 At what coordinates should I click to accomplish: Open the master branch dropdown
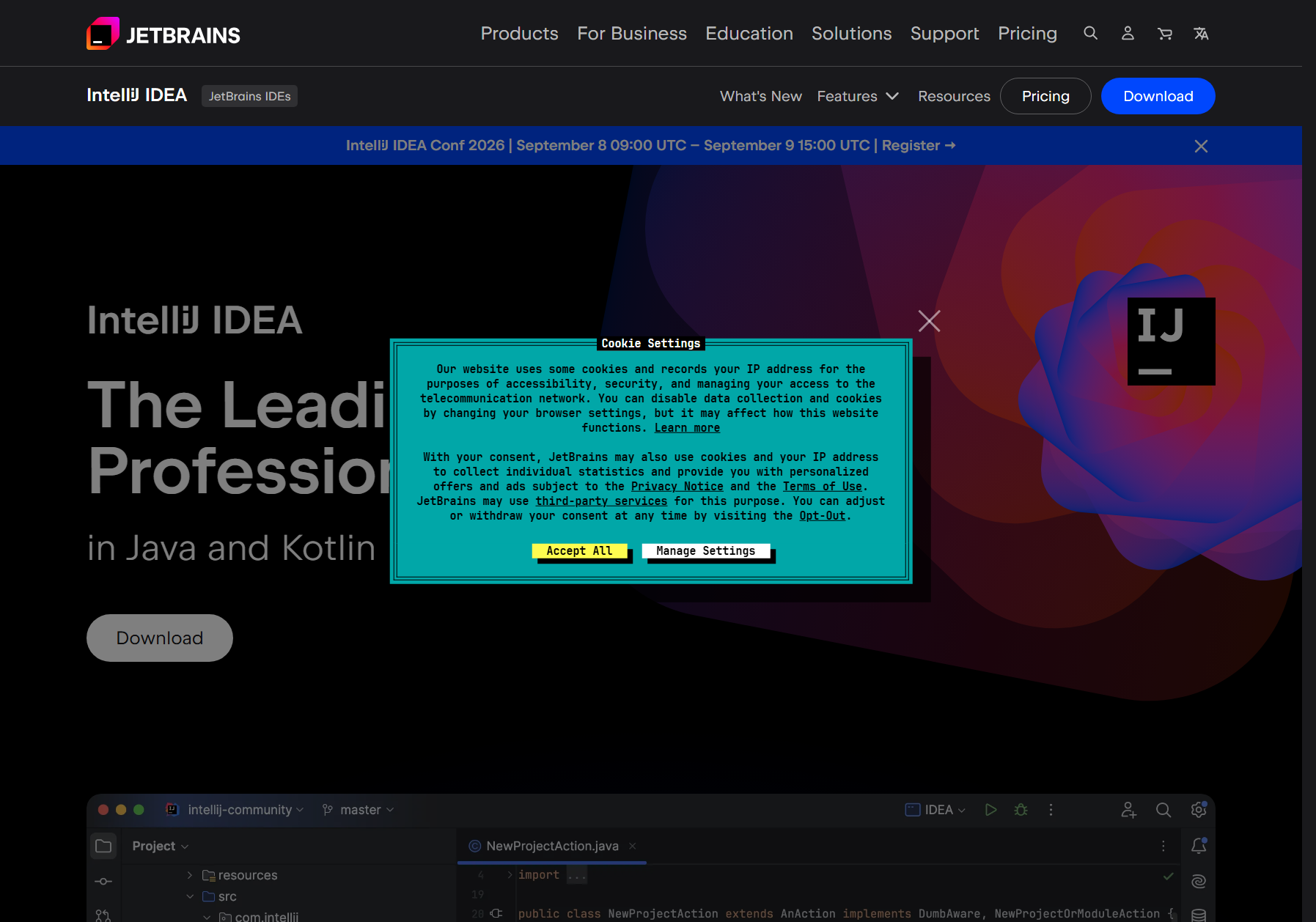coord(358,810)
